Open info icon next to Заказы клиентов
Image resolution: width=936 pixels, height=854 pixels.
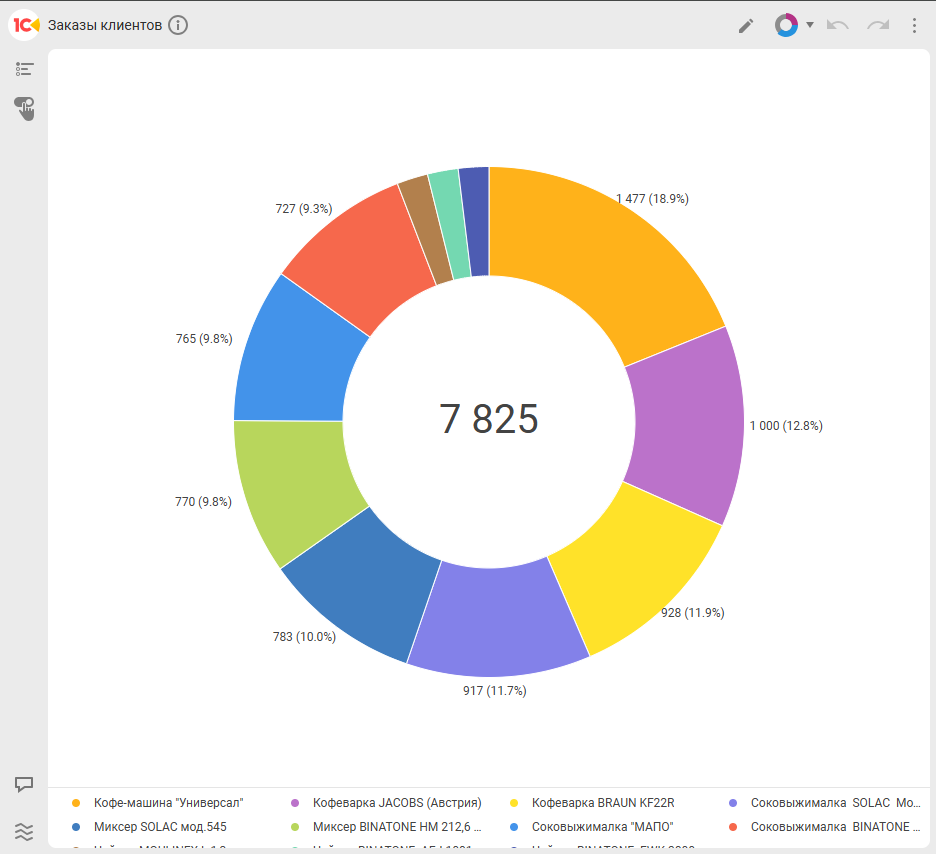[x=178, y=25]
